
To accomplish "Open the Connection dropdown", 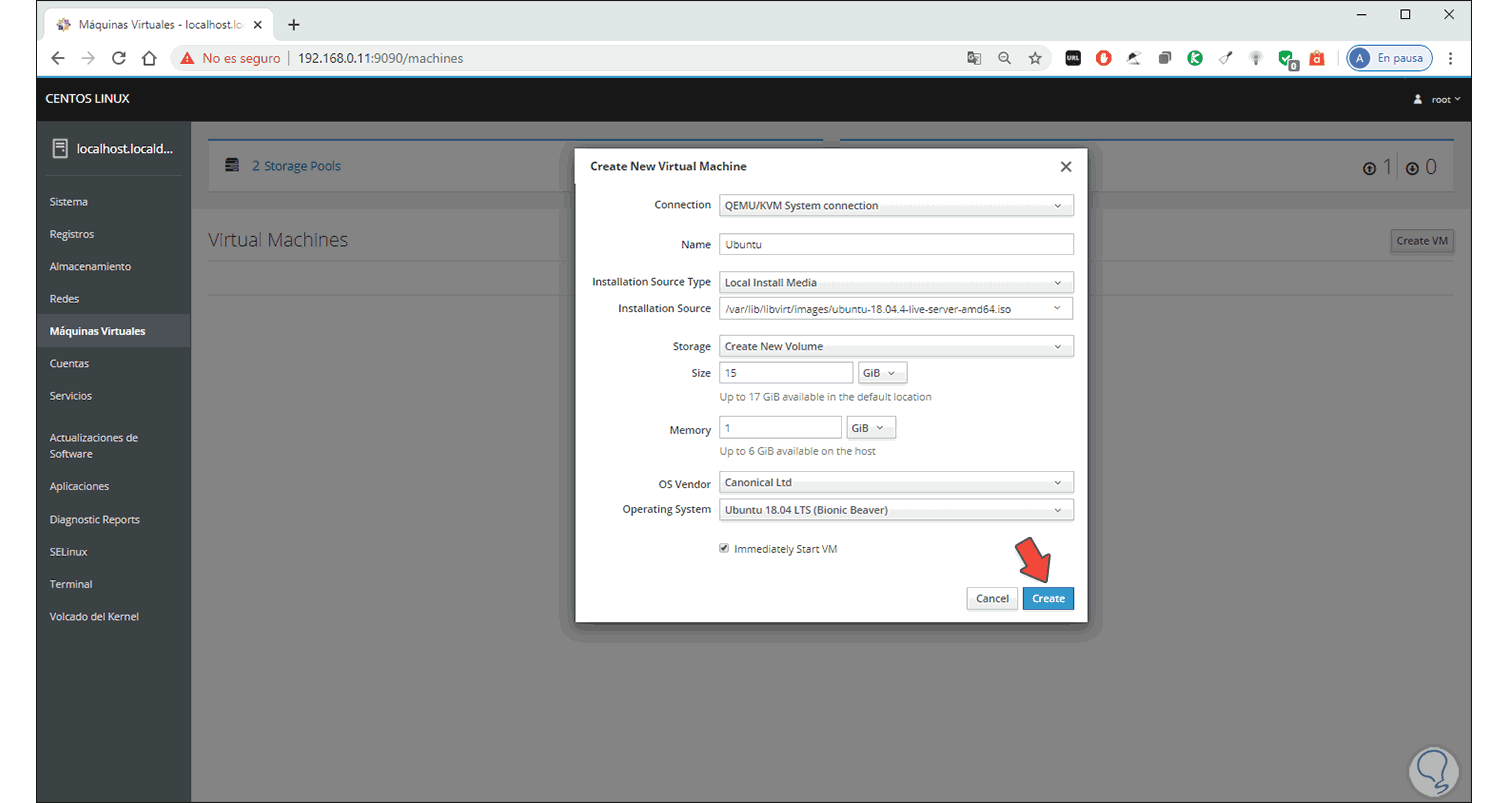I will point(896,206).
